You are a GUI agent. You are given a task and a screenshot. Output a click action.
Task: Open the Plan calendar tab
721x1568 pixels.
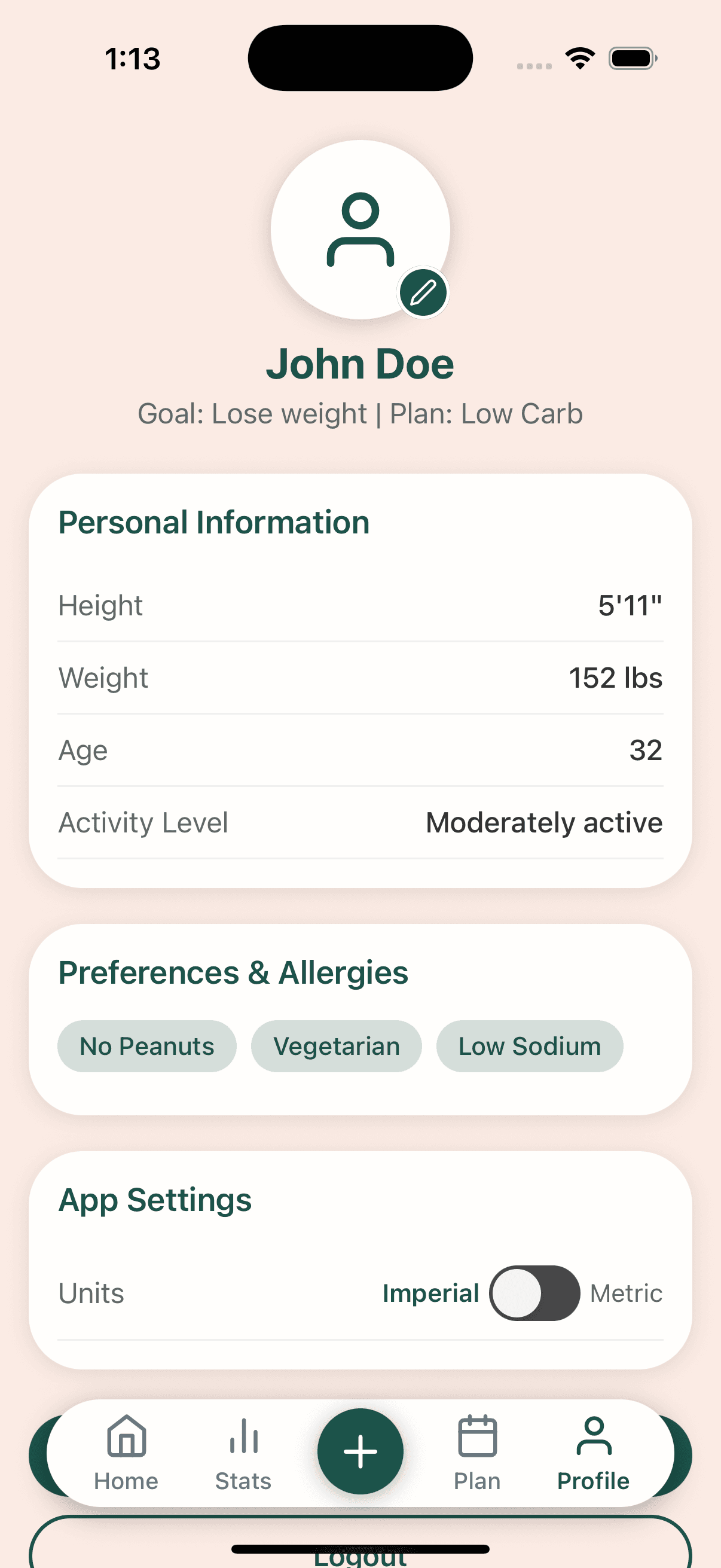(477, 1453)
